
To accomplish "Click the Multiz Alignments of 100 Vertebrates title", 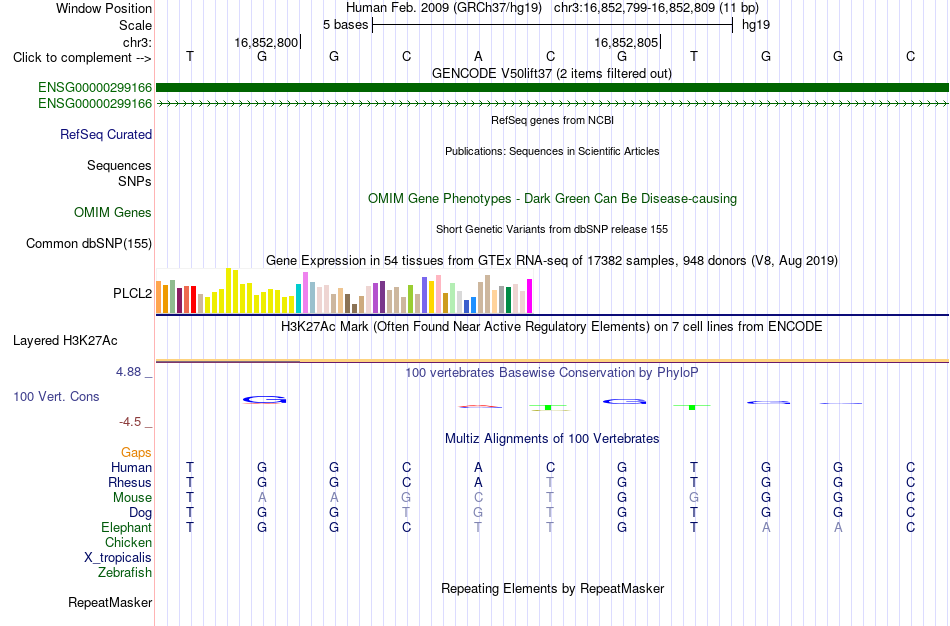I will coord(552,438).
